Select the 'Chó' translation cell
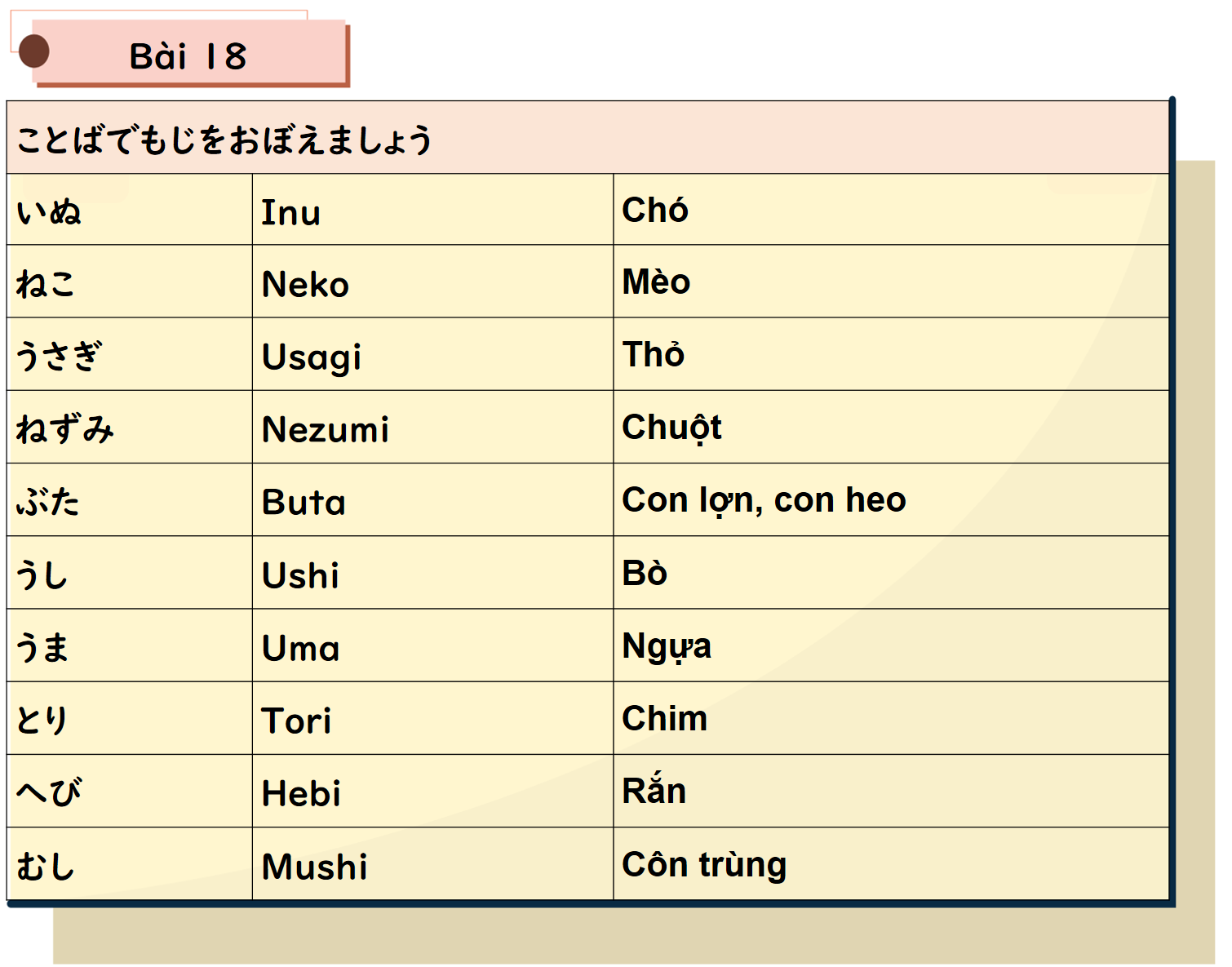The width and height of the screenshot is (1232, 967). (891, 210)
